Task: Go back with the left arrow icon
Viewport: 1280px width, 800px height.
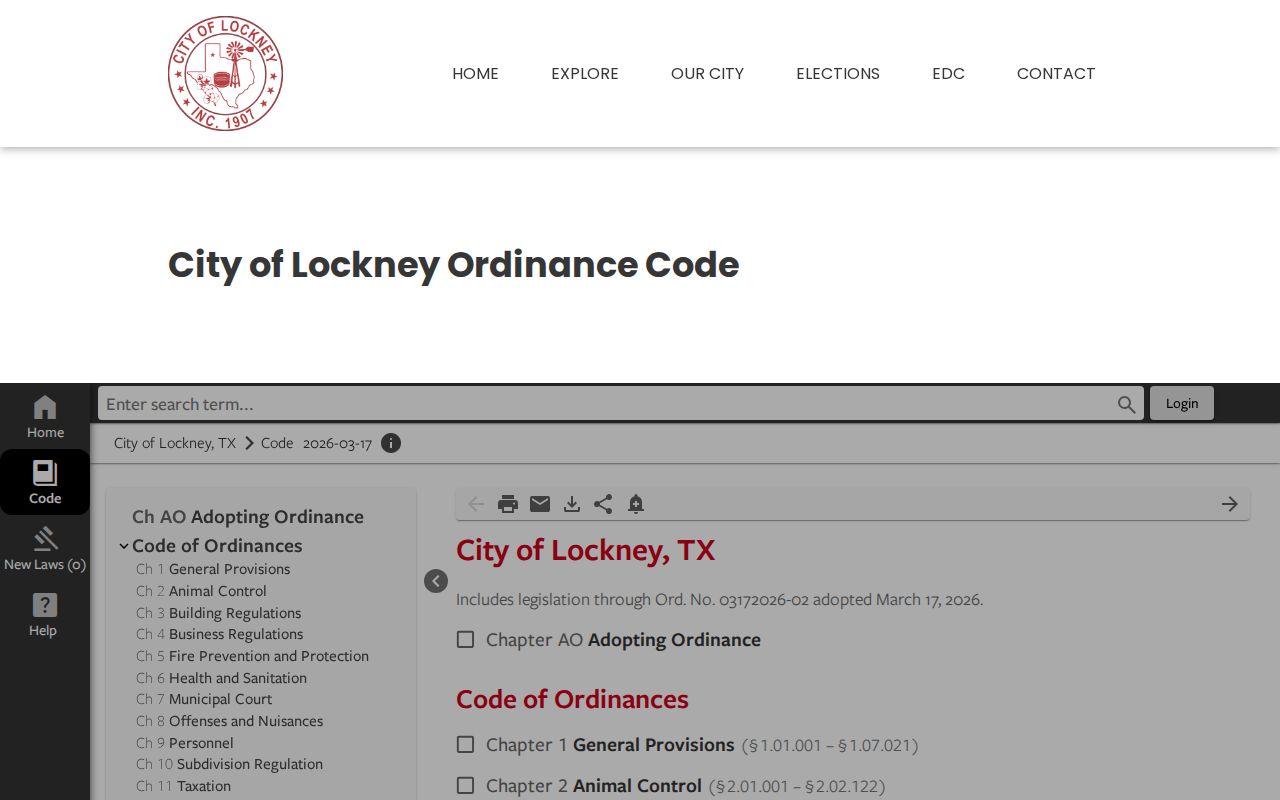Action: (476, 504)
